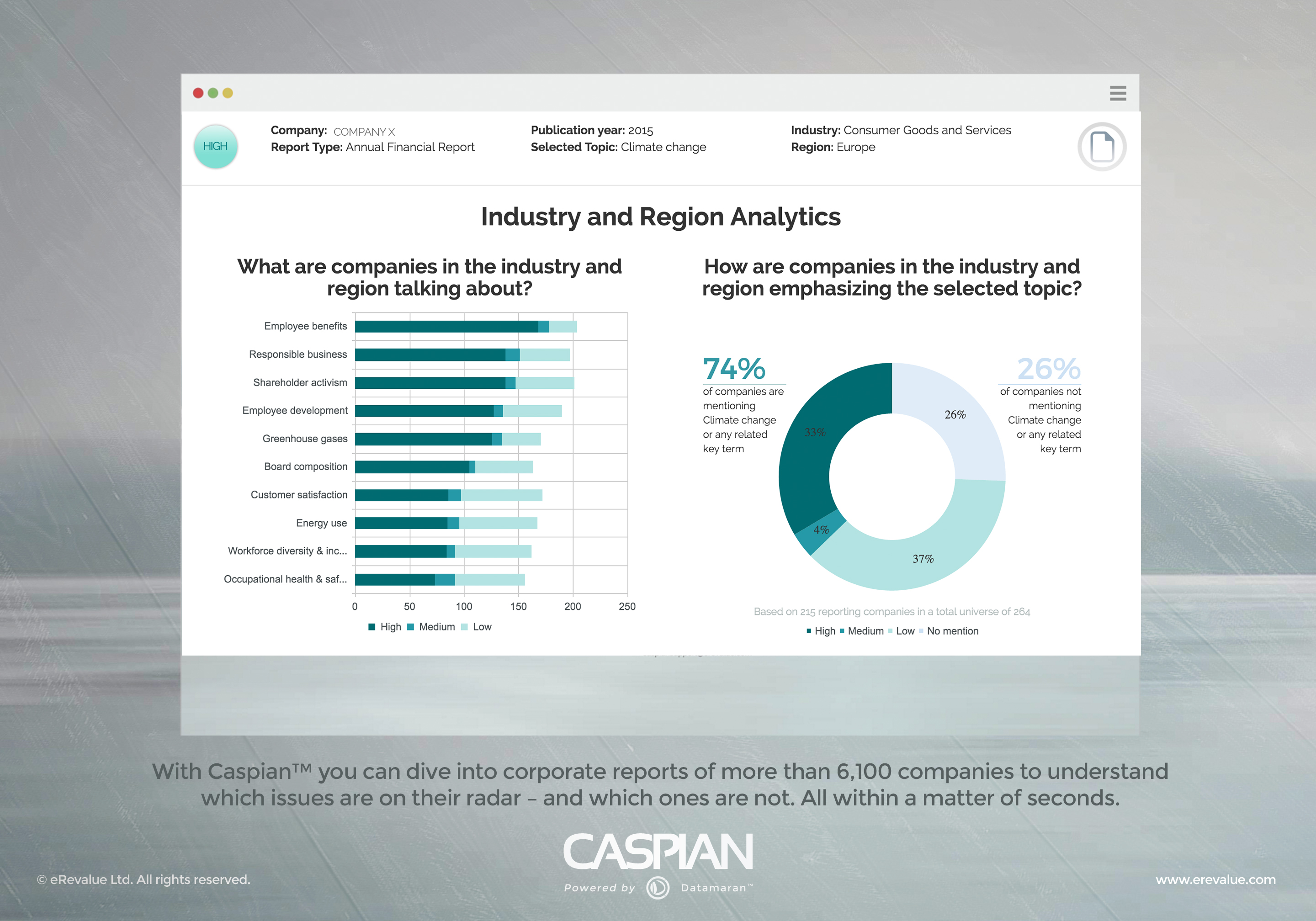Image resolution: width=1316 pixels, height=921 pixels.
Task: Click Based on 215 reporting companies note
Action: pyautogui.click(x=891, y=612)
